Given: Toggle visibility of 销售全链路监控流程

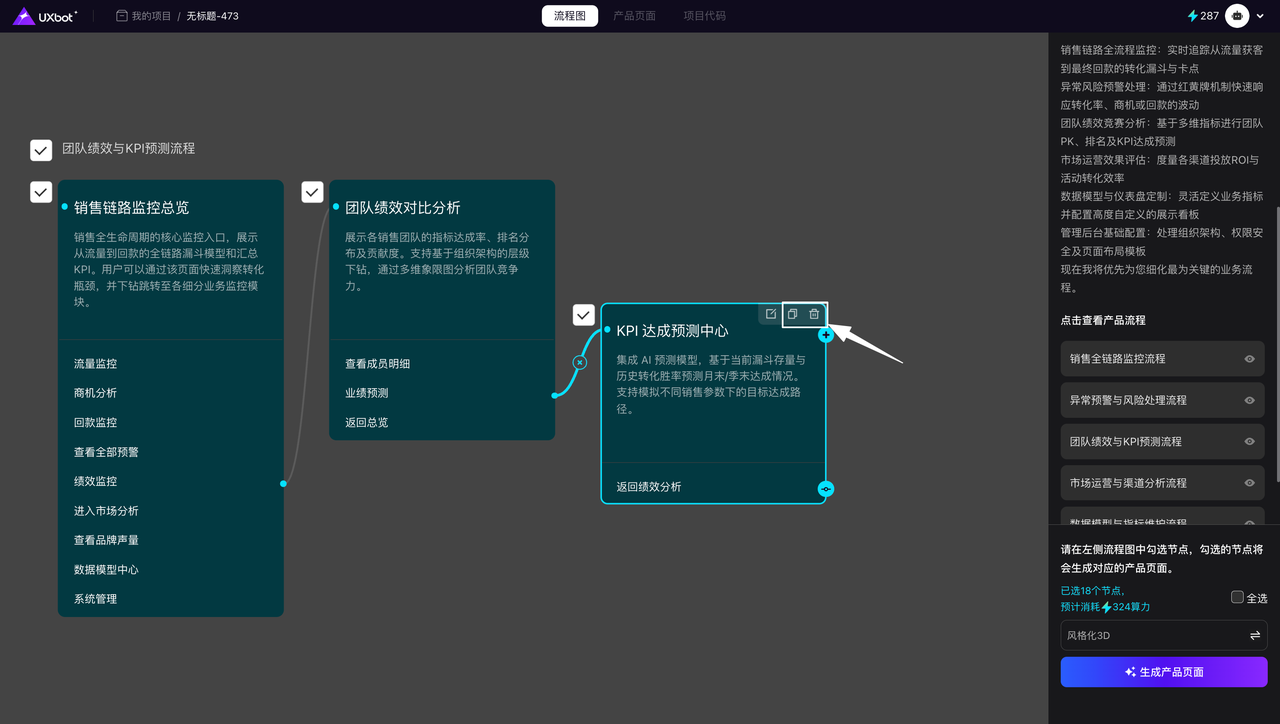Looking at the screenshot, I should pos(1249,359).
